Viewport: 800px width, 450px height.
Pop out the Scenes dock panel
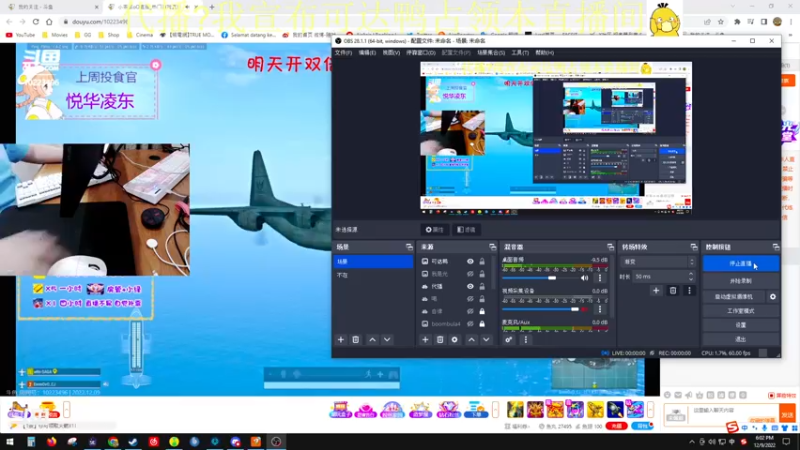click(409, 247)
